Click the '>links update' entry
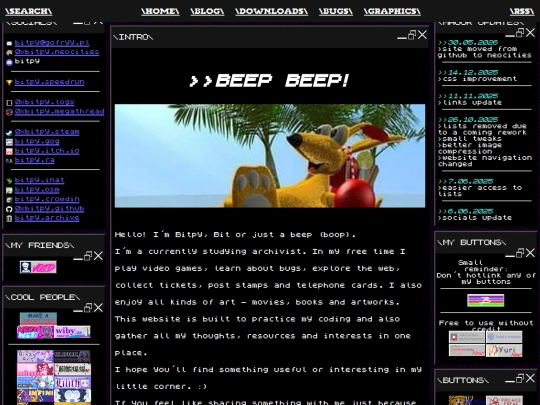540x405 pixels. 470,103
